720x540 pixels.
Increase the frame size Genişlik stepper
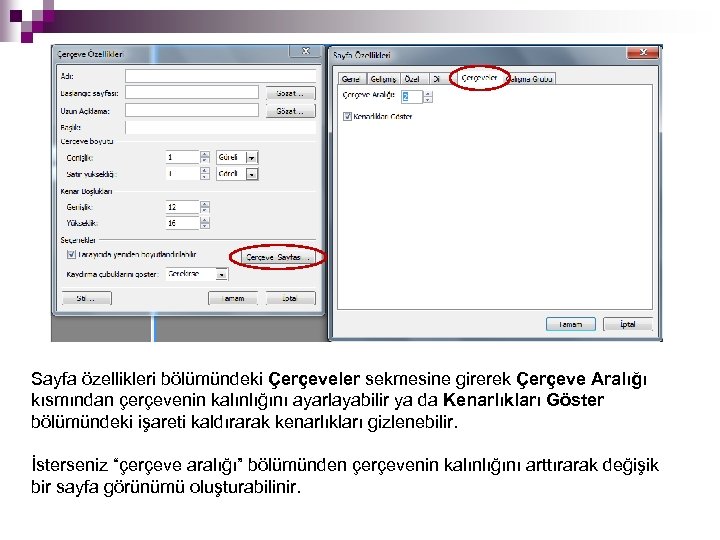pyautogui.click(x=205, y=154)
